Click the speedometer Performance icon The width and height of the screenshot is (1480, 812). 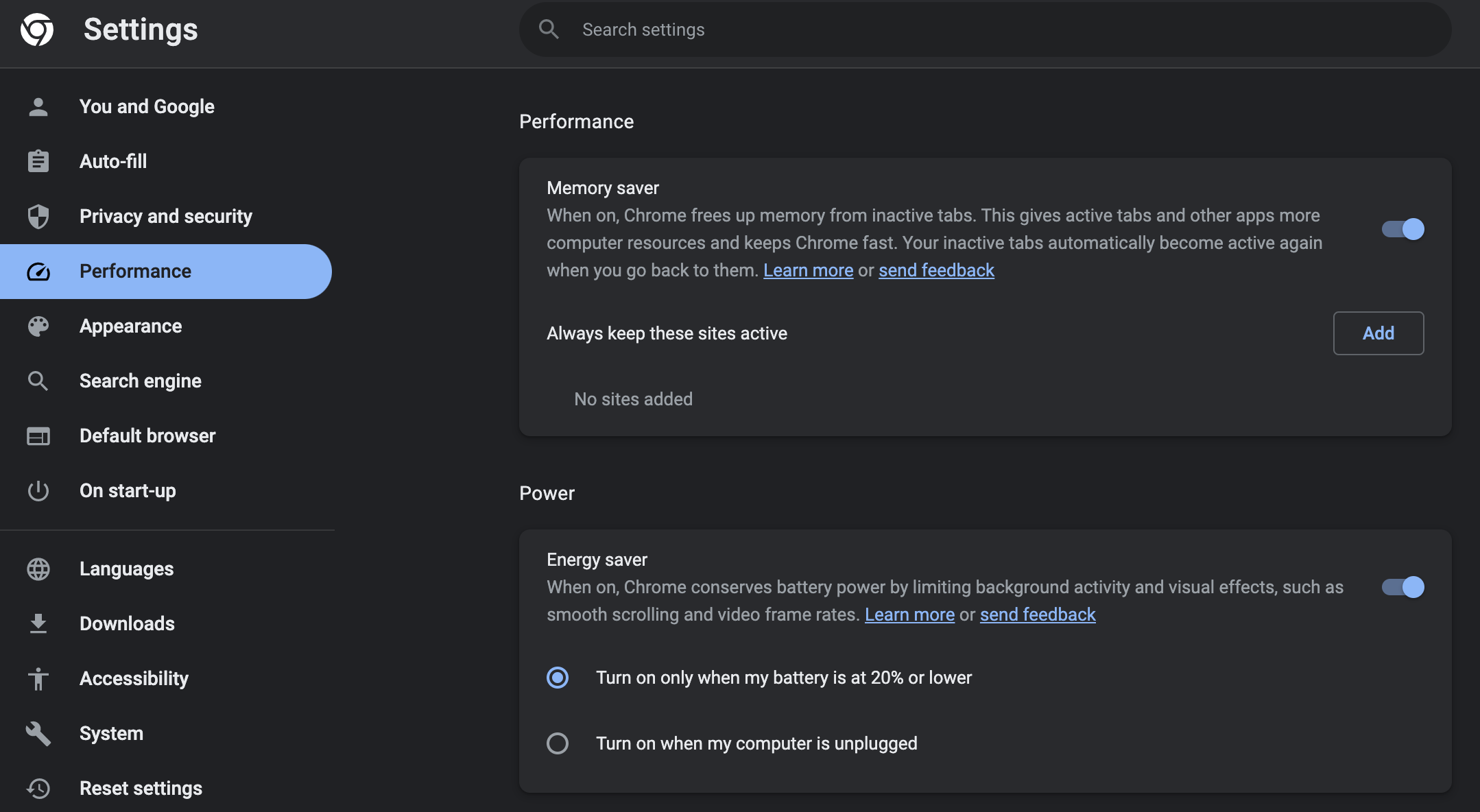pyautogui.click(x=38, y=272)
